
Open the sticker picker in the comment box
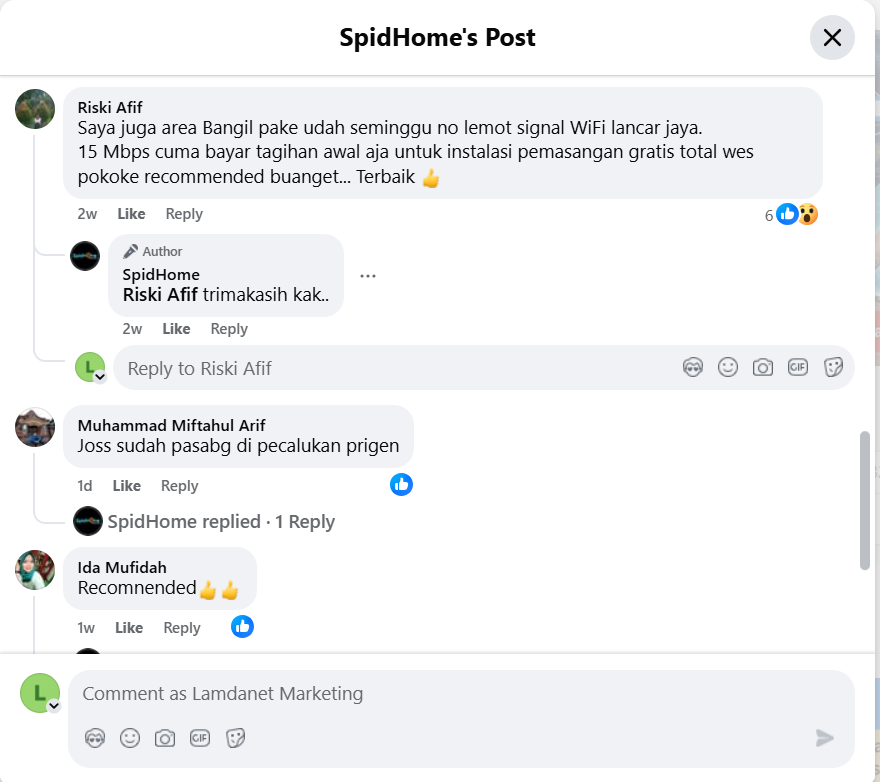click(x=236, y=738)
